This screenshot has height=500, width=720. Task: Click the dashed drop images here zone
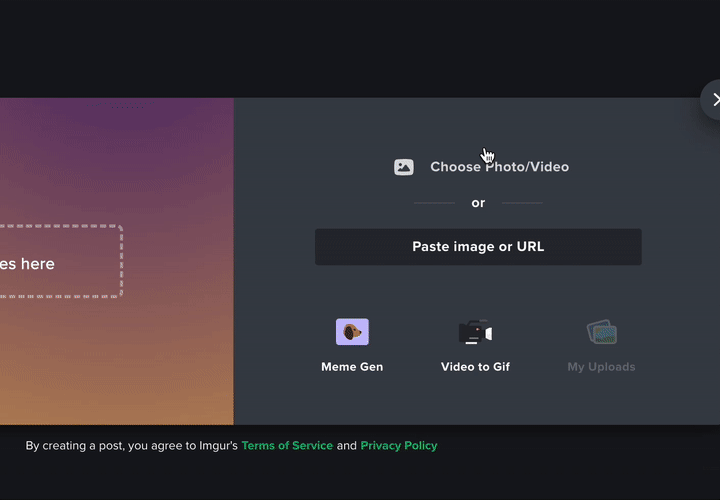[61, 262]
